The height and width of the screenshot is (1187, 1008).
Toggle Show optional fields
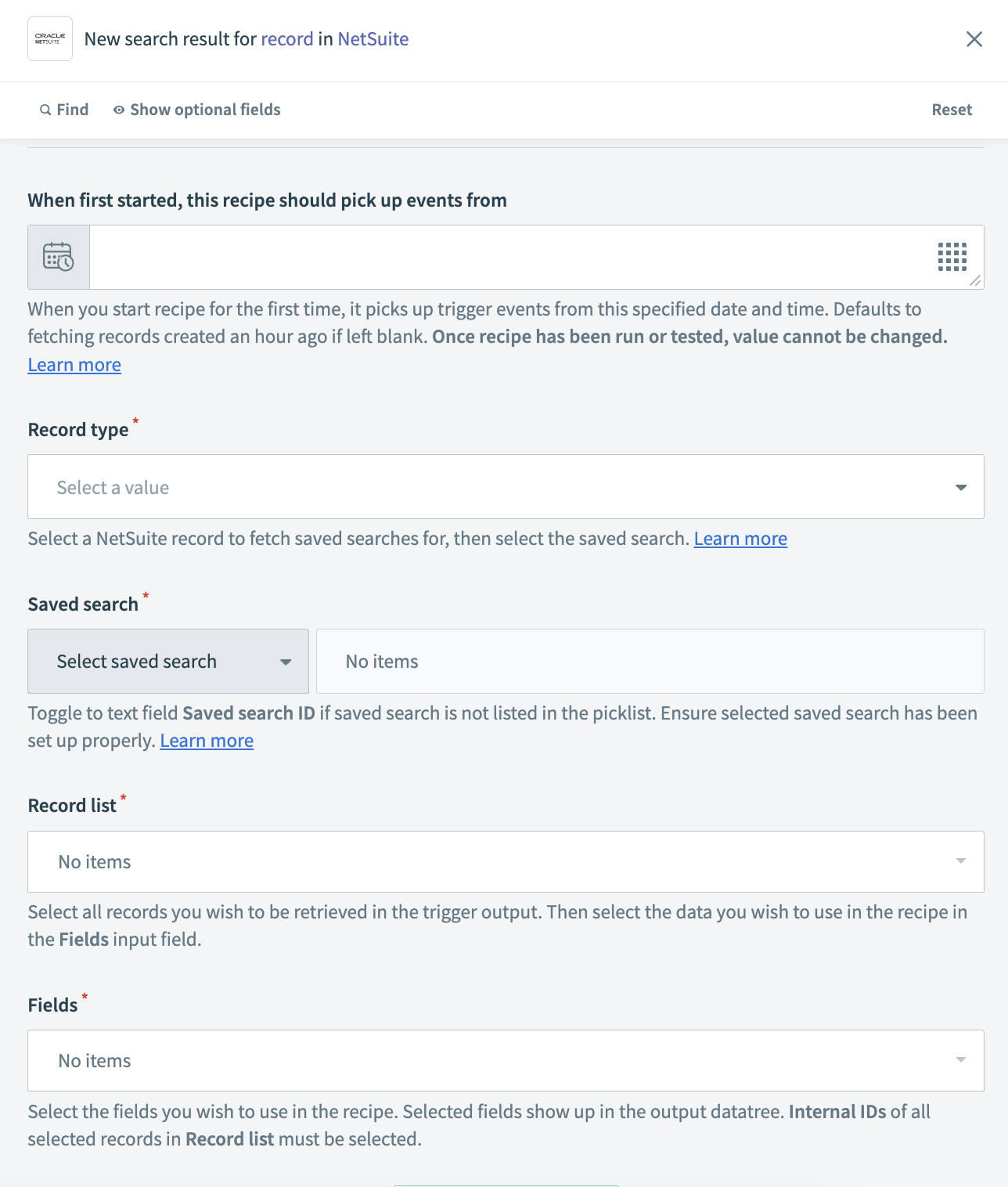206,110
